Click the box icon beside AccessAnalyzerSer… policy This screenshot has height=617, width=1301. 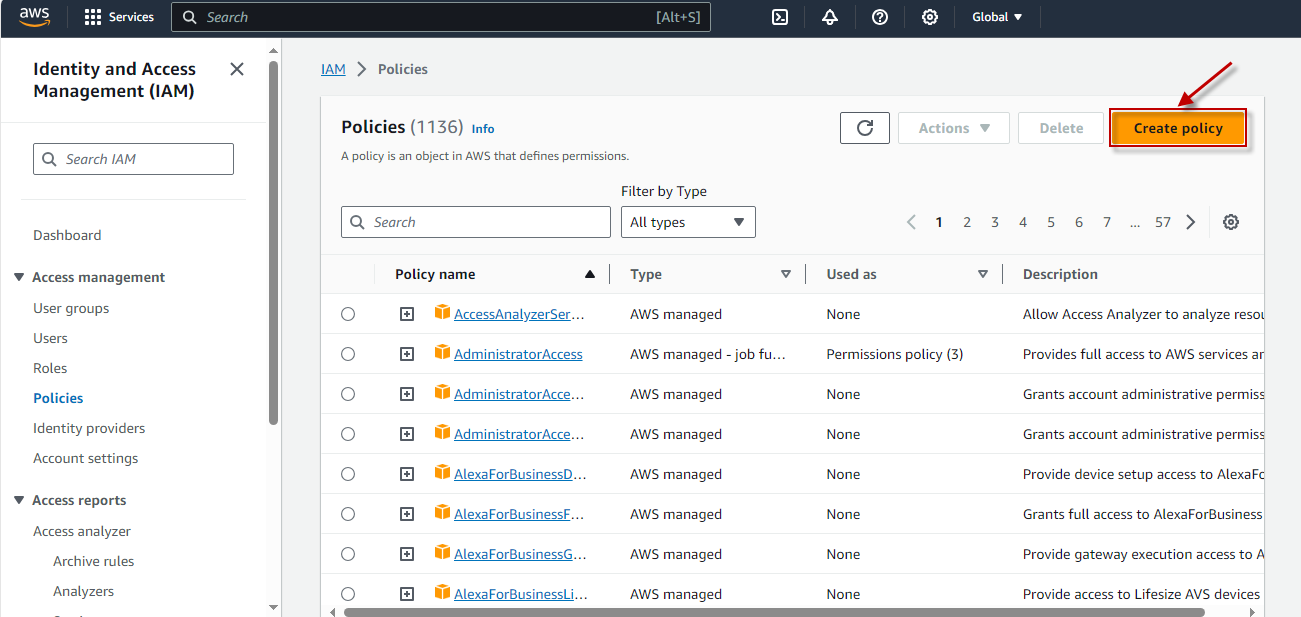pyautogui.click(x=443, y=313)
